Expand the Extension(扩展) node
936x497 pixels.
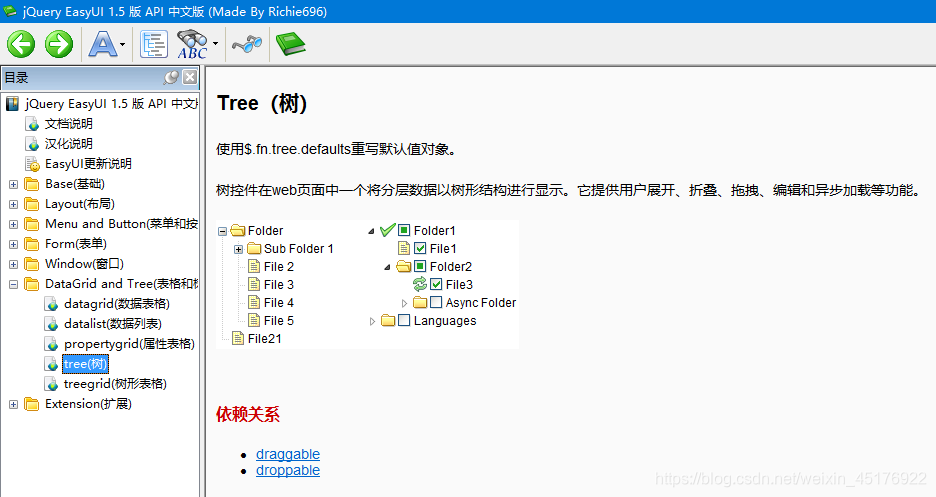click(13, 405)
